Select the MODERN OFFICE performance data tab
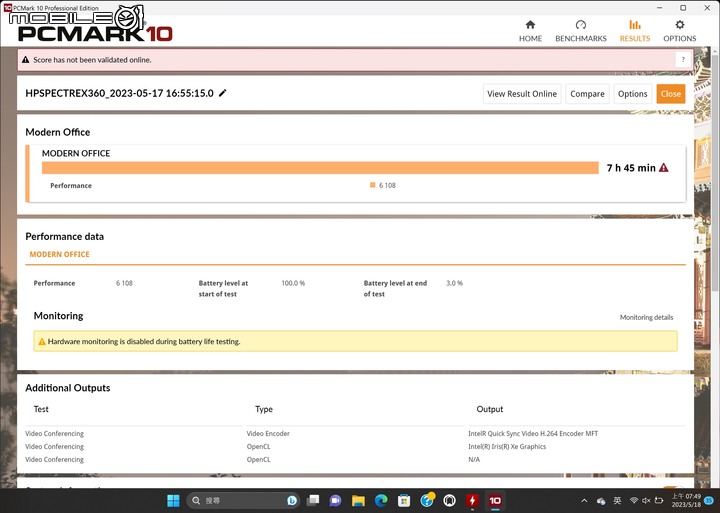 pyautogui.click(x=59, y=254)
